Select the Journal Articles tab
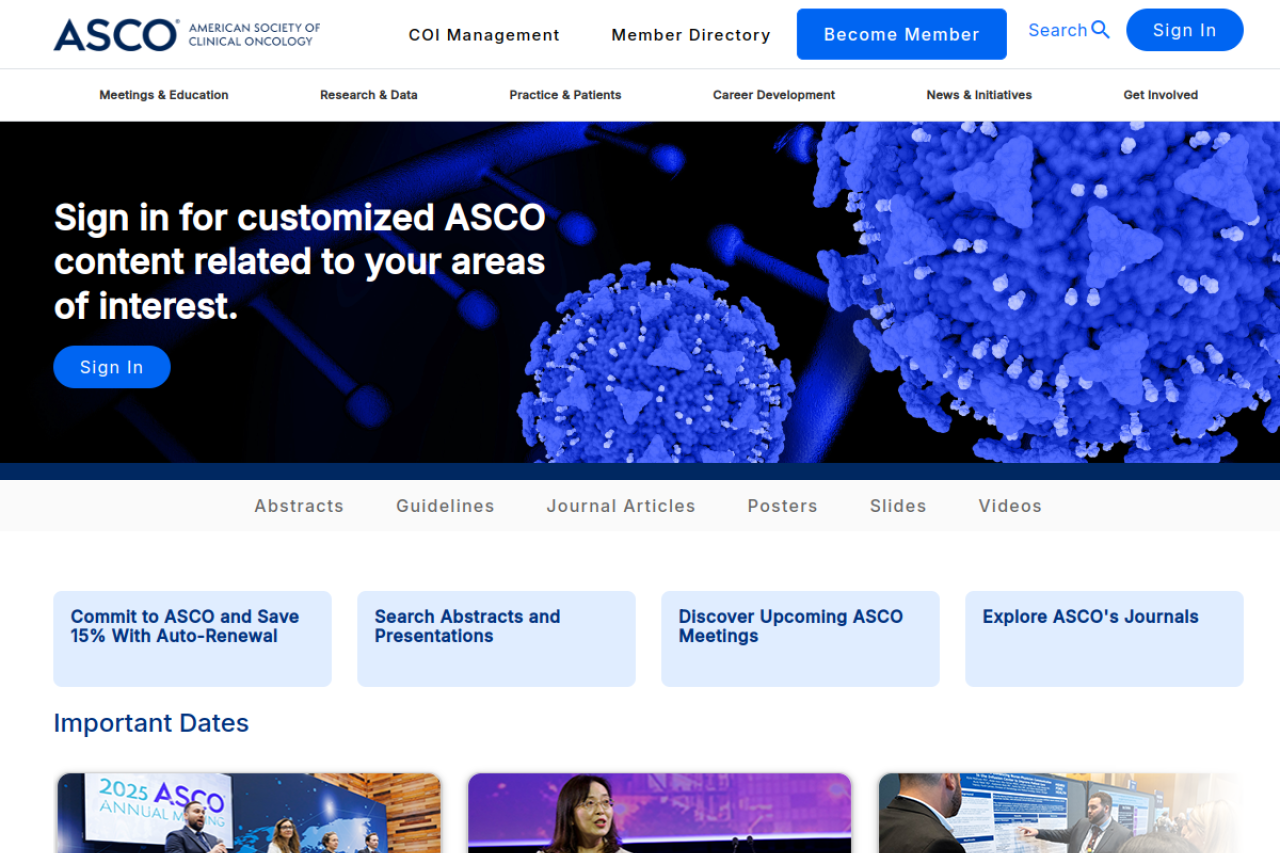The width and height of the screenshot is (1280, 853). point(621,506)
